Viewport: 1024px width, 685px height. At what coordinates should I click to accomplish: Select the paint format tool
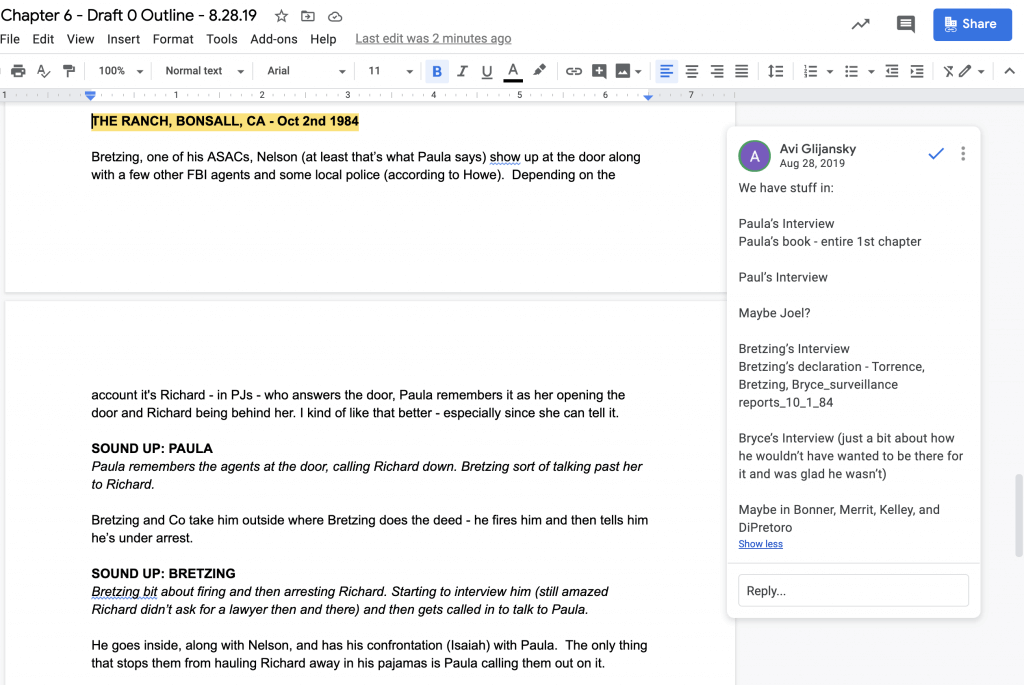pyautogui.click(x=69, y=71)
